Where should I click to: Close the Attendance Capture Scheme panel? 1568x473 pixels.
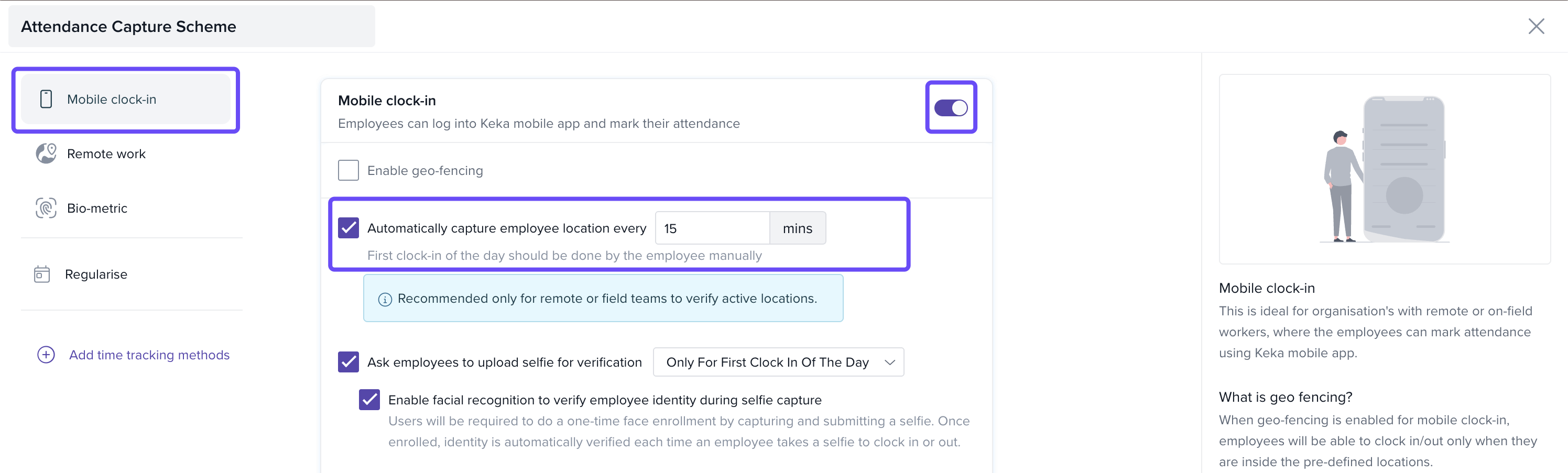[x=1537, y=26]
